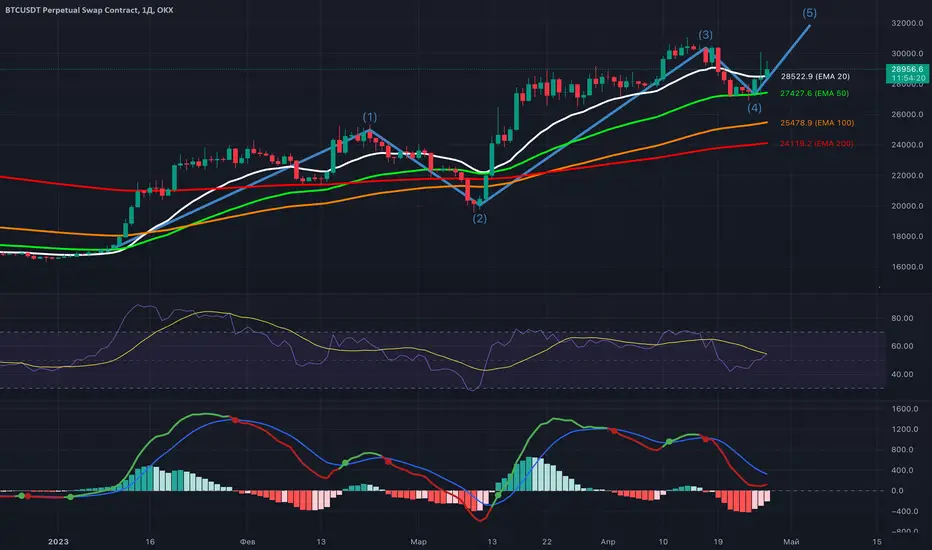Click the 22 date label on time axis

click(x=547, y=542)
